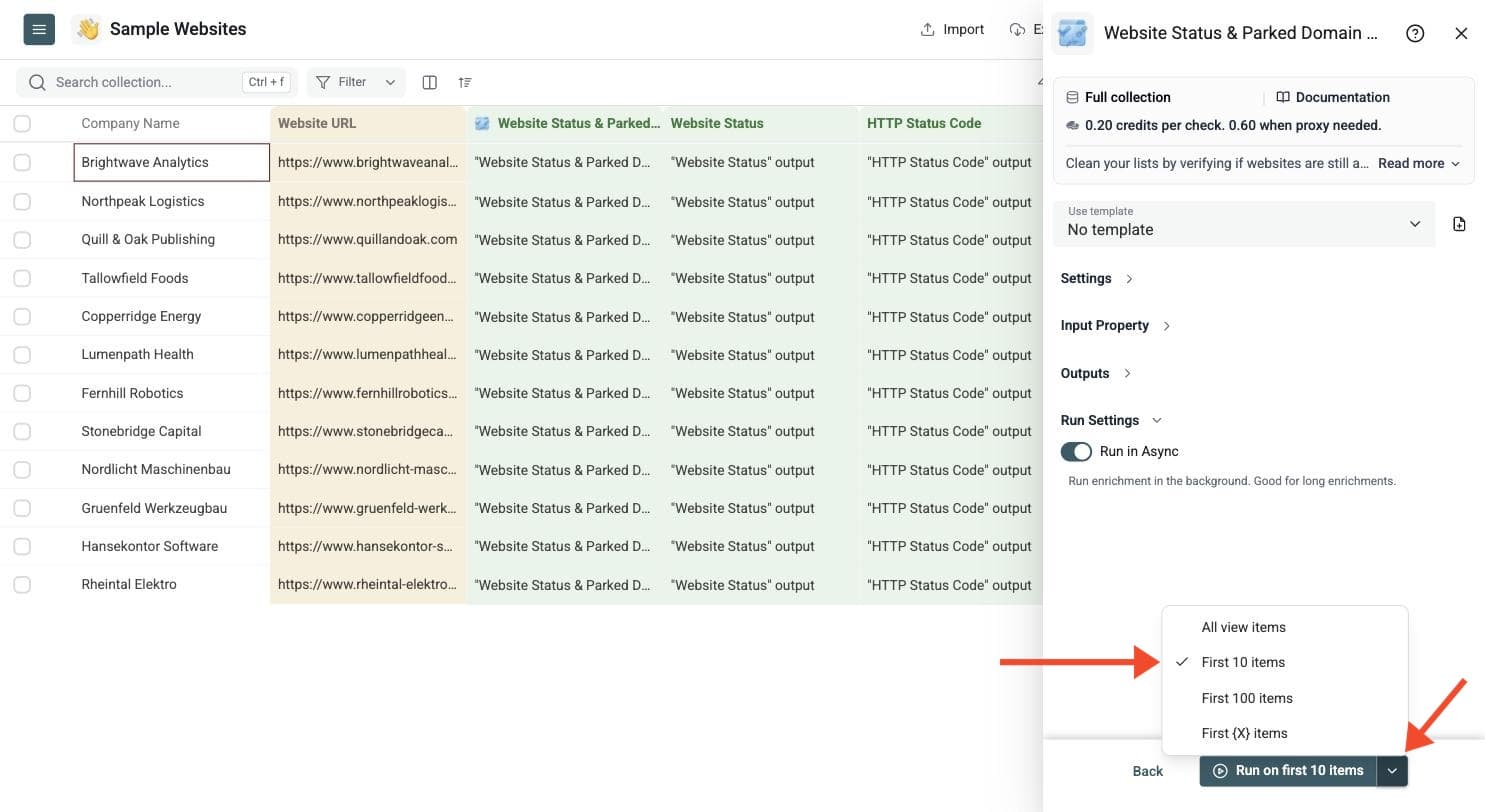Expand the Outputs section

1096,373
